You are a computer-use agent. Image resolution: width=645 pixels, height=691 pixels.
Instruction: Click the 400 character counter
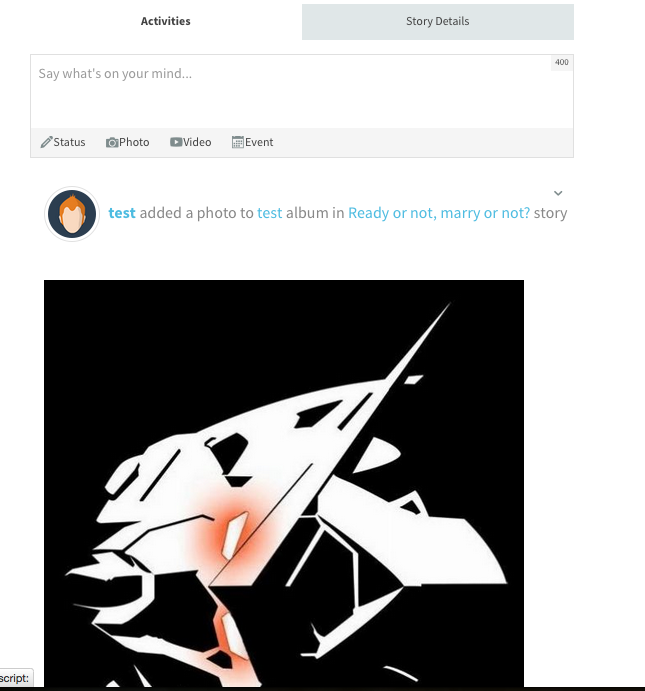coord(562,62)
